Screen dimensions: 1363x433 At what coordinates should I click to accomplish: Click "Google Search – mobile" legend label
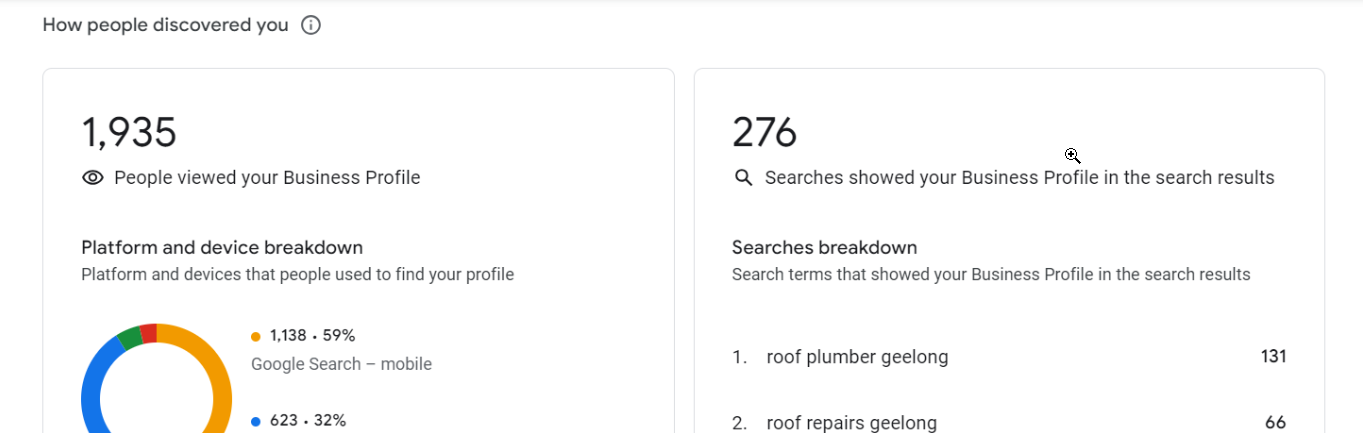coord(341,364)
